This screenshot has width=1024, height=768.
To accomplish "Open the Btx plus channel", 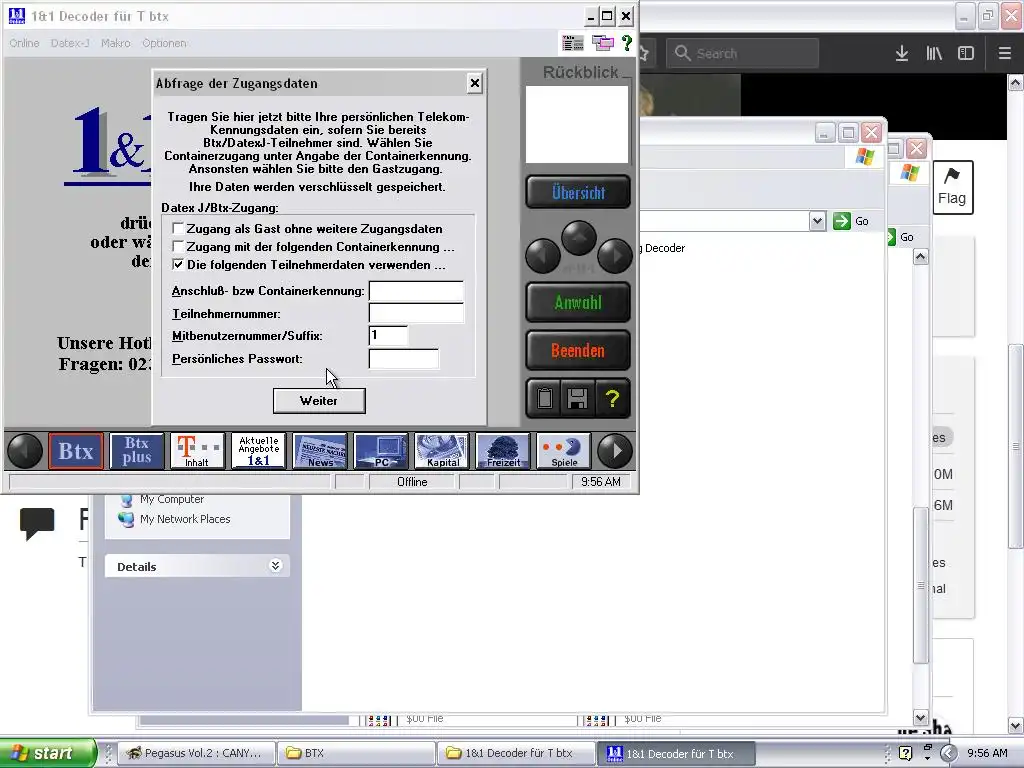I will (x=136, y=451).
